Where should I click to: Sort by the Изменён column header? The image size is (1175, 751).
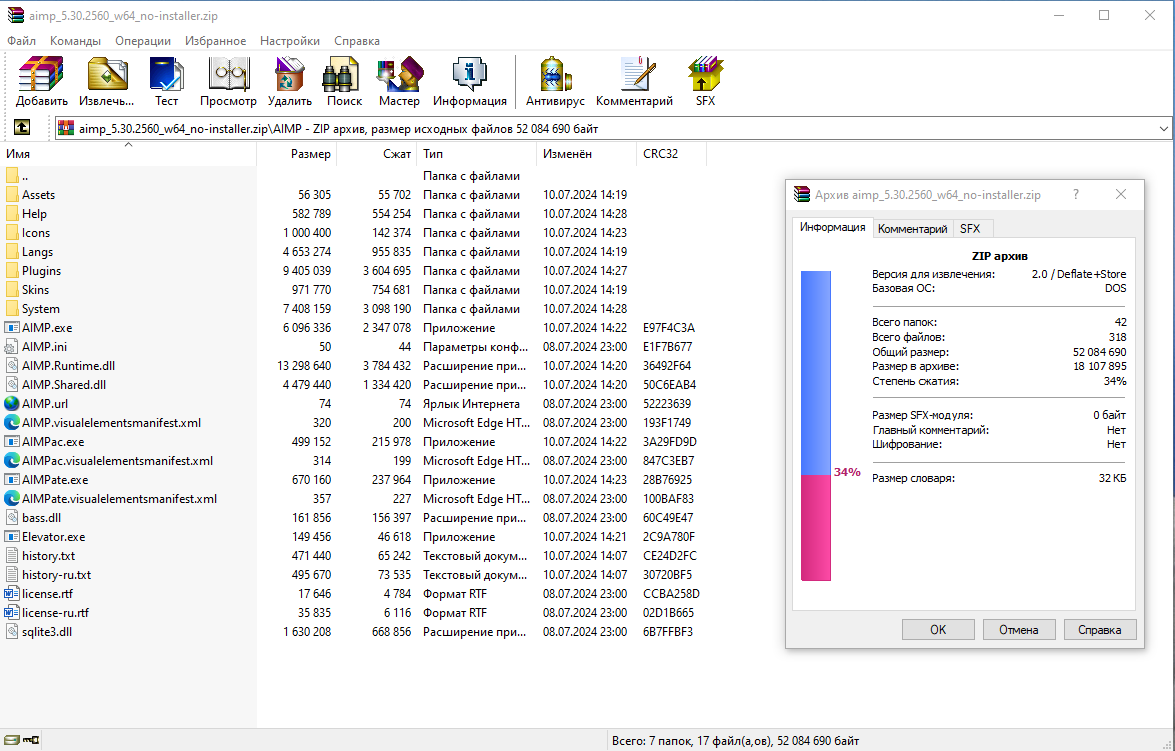pyautogui.click(x=587, y=154)
